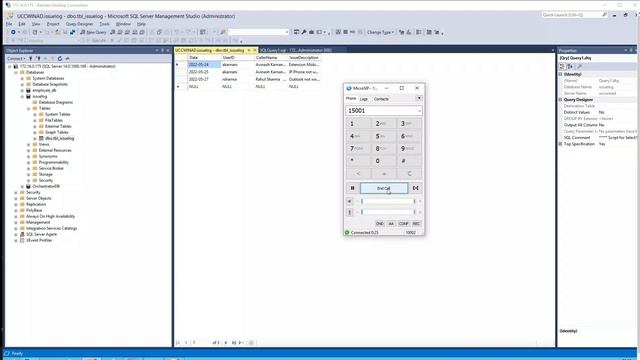Select dbo.tbl_issuelog table in tree
This screenshot has height=360, width=640.
60,138
